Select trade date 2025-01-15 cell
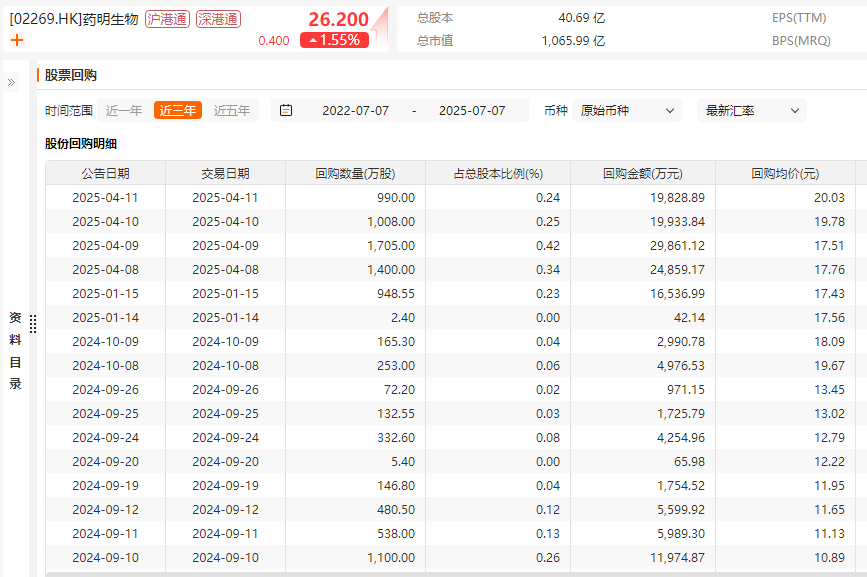 tap(226, 293)
